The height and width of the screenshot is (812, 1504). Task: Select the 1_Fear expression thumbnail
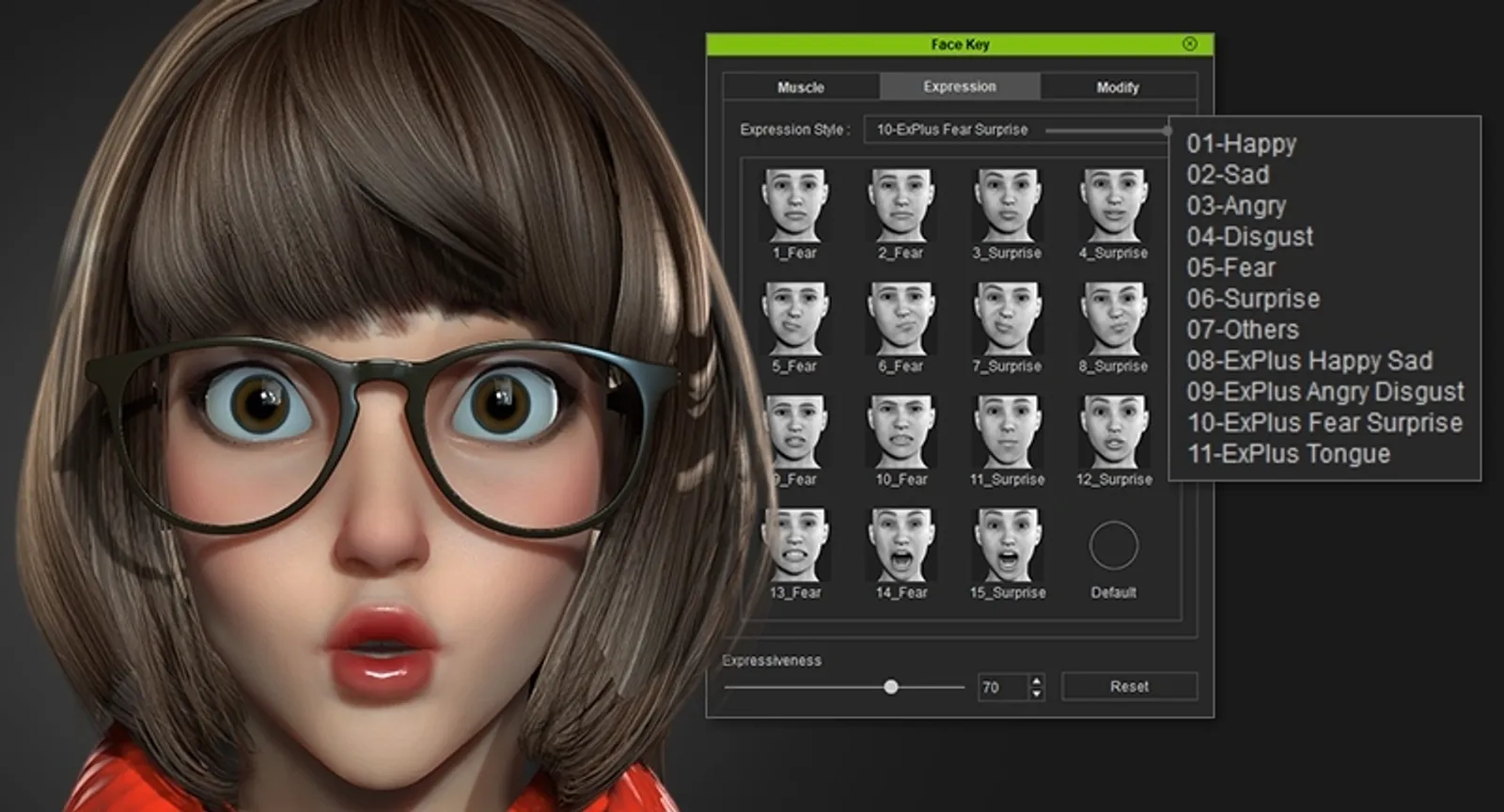point(795,206)
